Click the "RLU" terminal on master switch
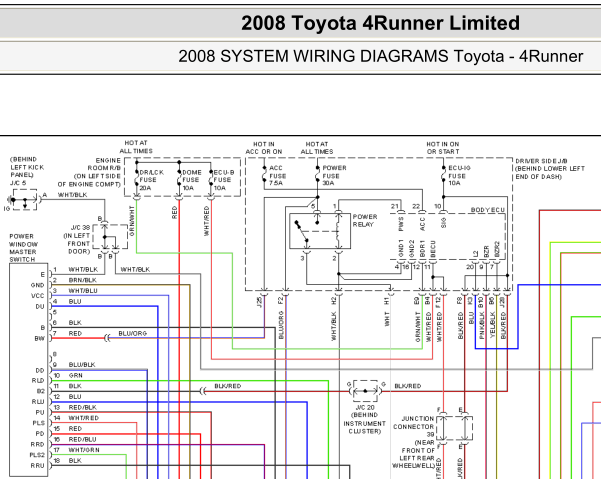 click(x=38, y=402)
